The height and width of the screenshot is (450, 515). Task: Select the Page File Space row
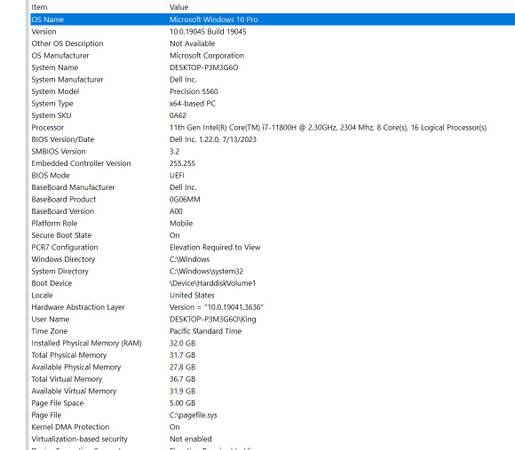coord(272,404)
